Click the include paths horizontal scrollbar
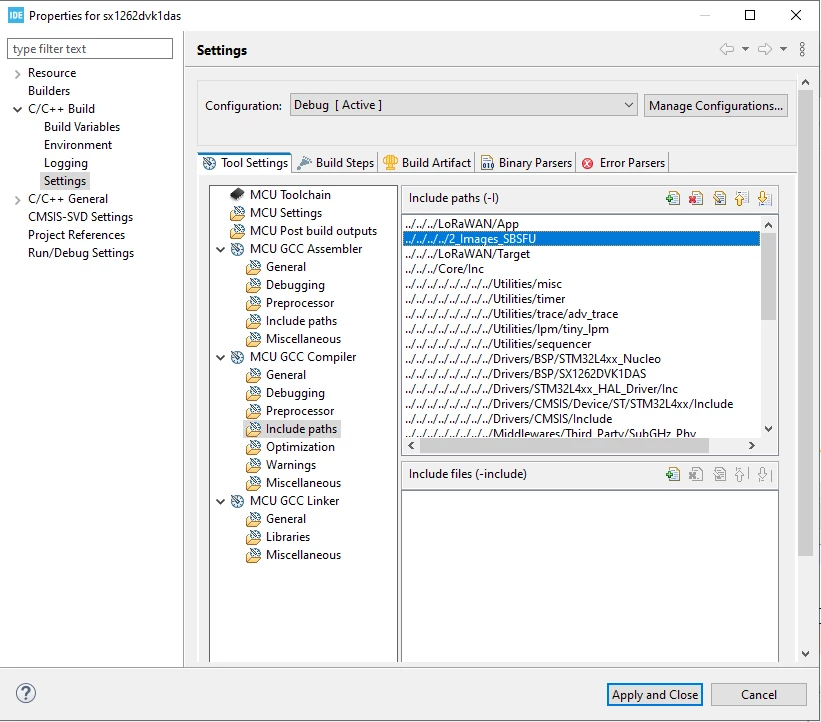821x722 pixels. 564,446
